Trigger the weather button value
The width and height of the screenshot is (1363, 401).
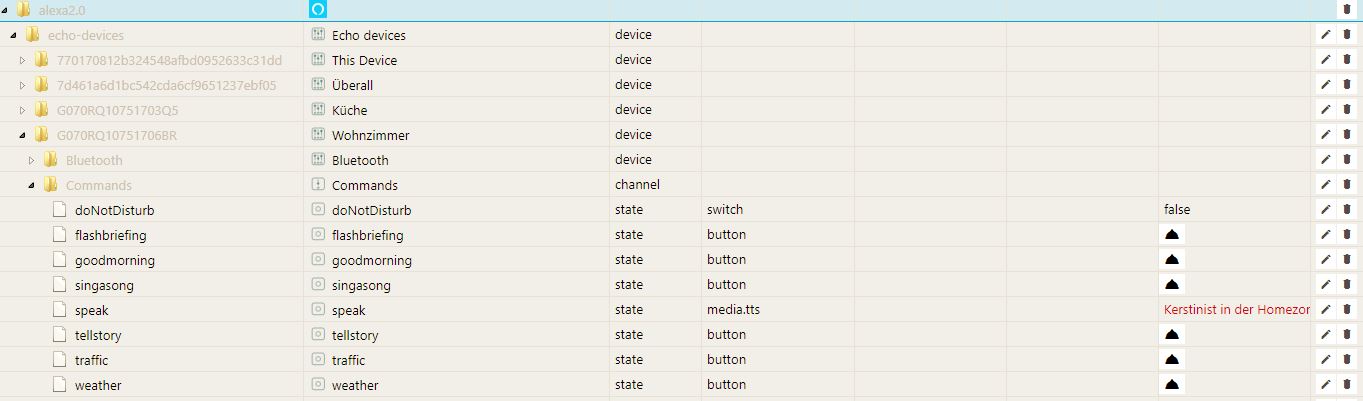click(x=1172, y=385)
